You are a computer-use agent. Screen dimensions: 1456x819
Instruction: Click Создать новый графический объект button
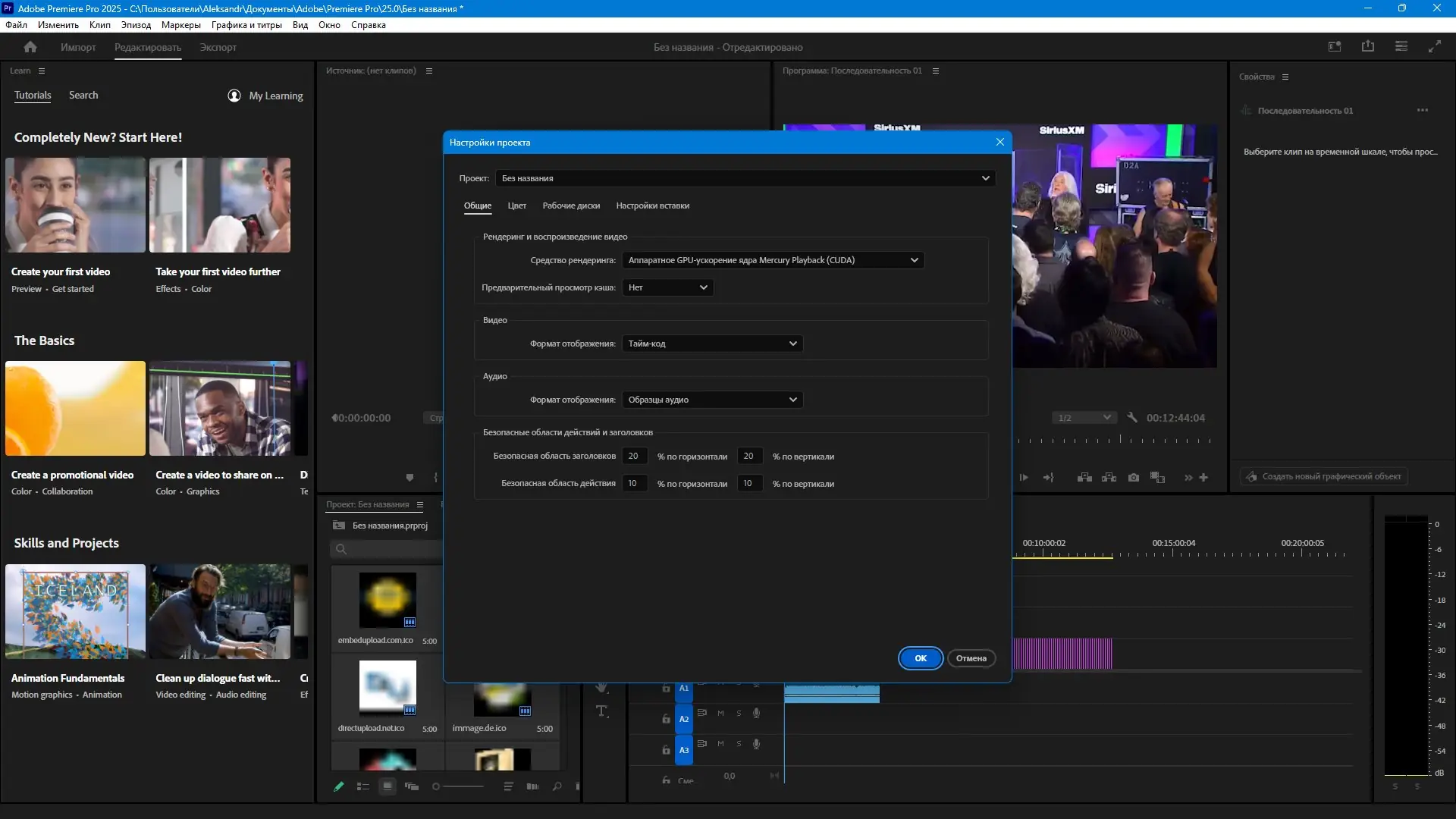click(1324, 477)
